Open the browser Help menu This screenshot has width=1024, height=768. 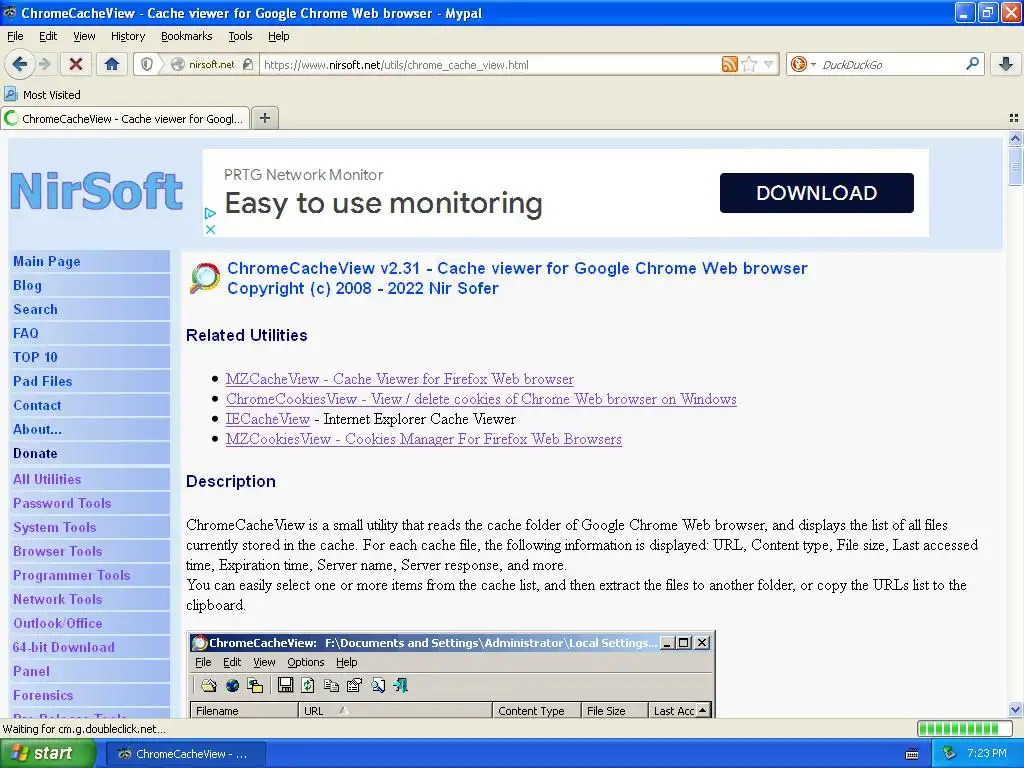coord(278,36)
